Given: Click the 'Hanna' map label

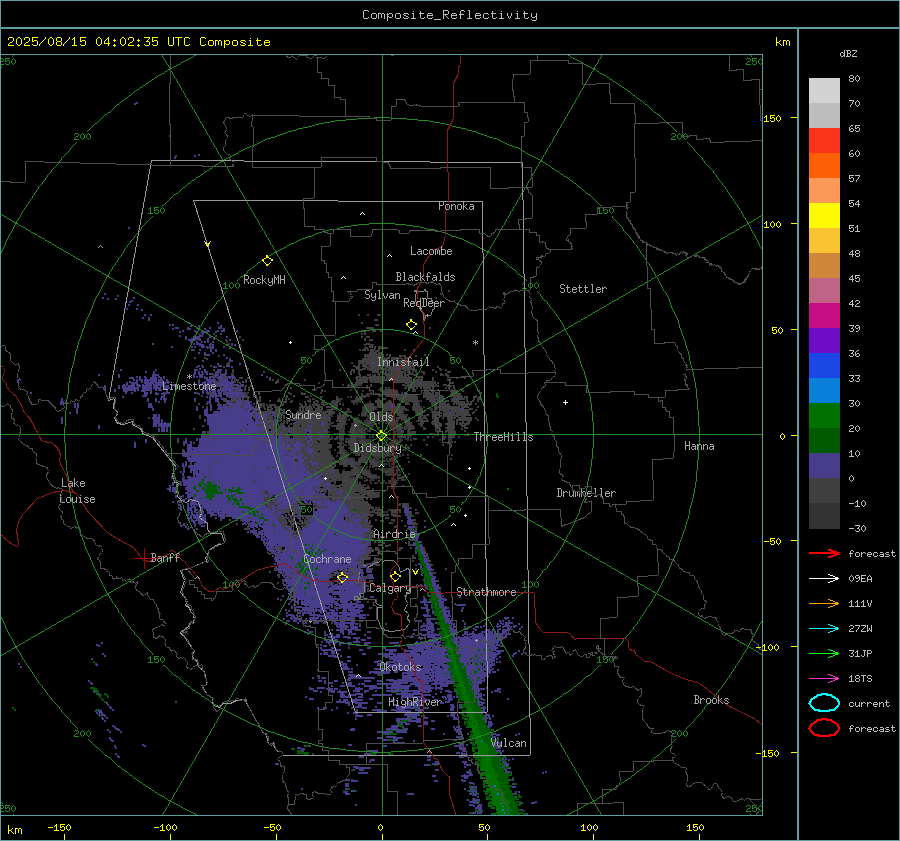Looking at the screenshot, I should (699, 446).
